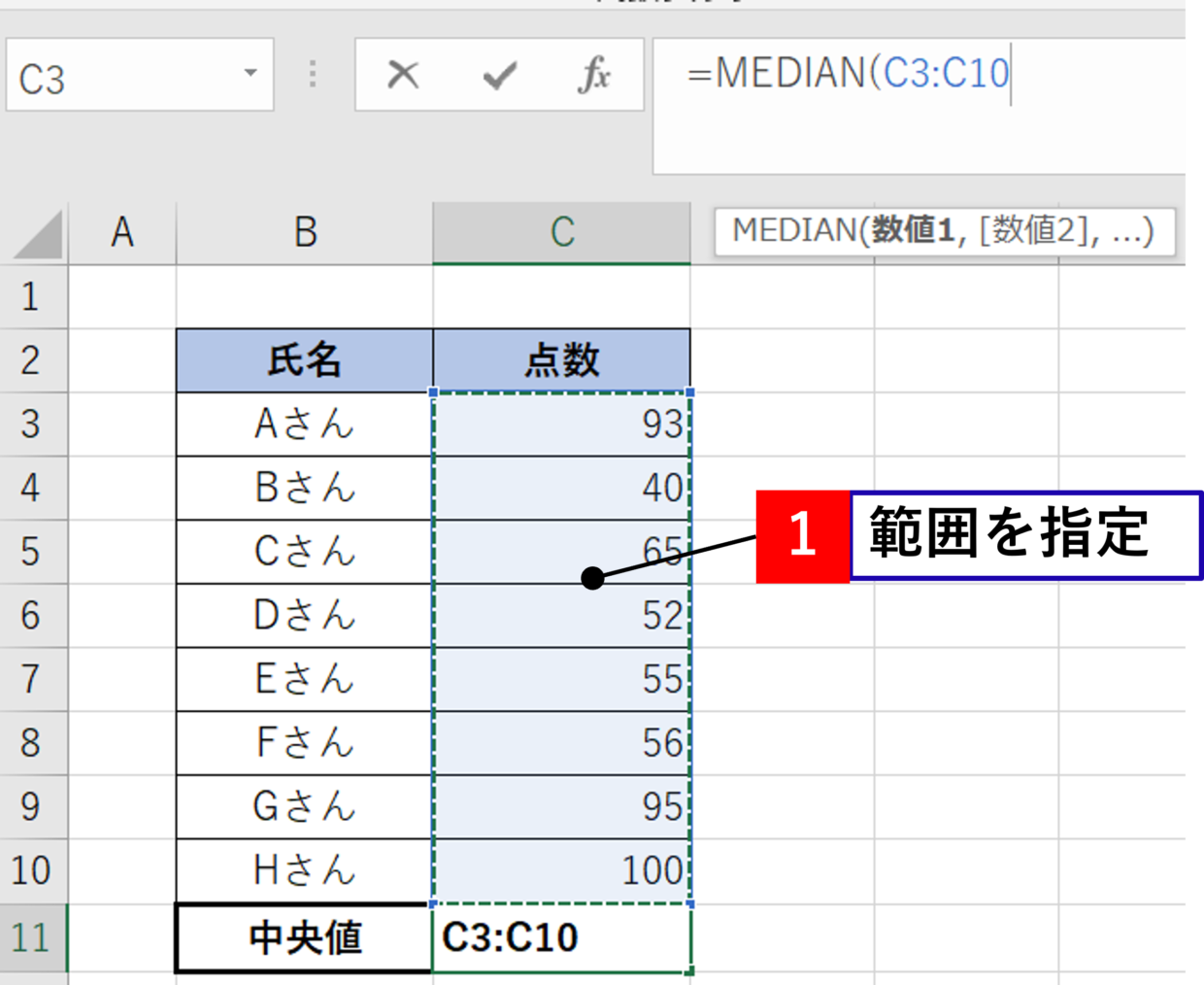The height and width of the screenshot is (985, 1204).
Task: Open the Name Box dropdown arrow
Action: [x=251, y=74]
